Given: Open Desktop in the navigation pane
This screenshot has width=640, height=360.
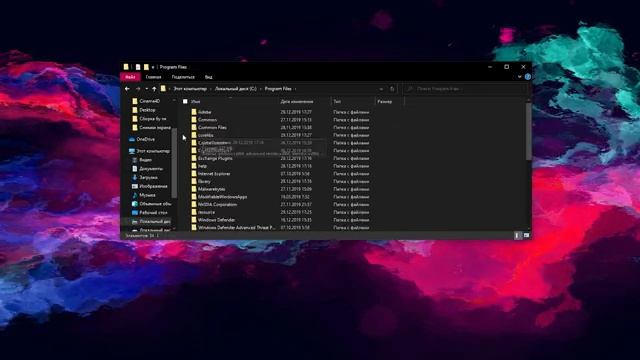Looking at the screenshot, I should pos(147,110).
